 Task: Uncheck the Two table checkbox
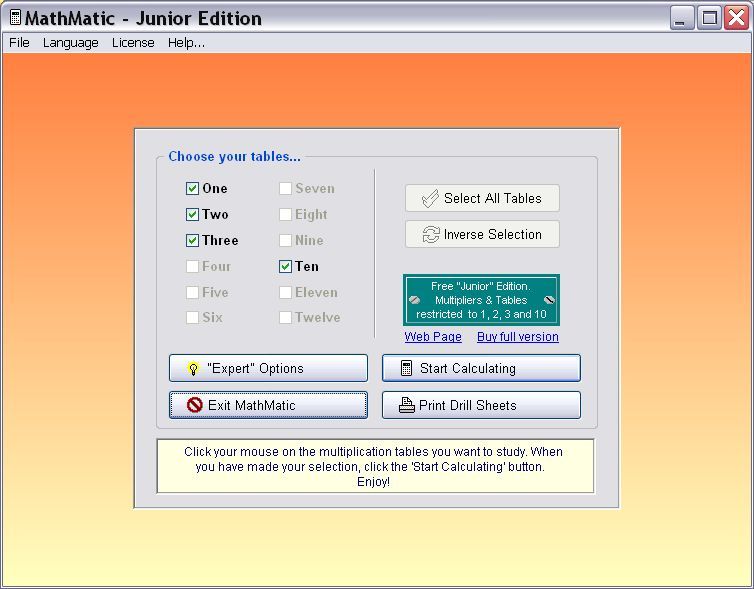point(192,214)
